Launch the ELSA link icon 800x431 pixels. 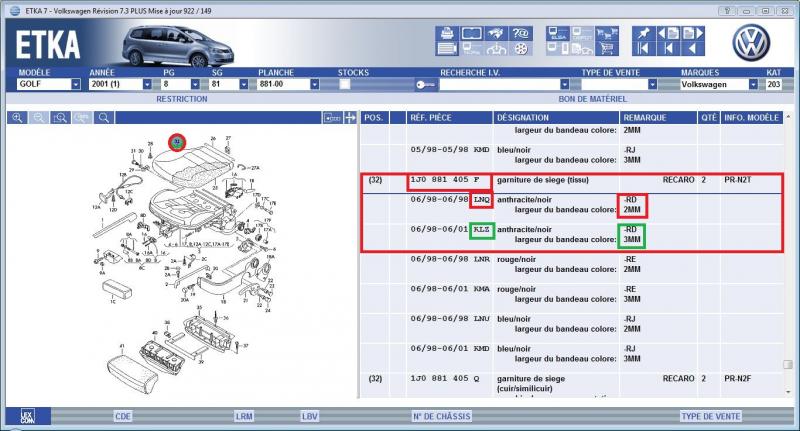point(558,33)
